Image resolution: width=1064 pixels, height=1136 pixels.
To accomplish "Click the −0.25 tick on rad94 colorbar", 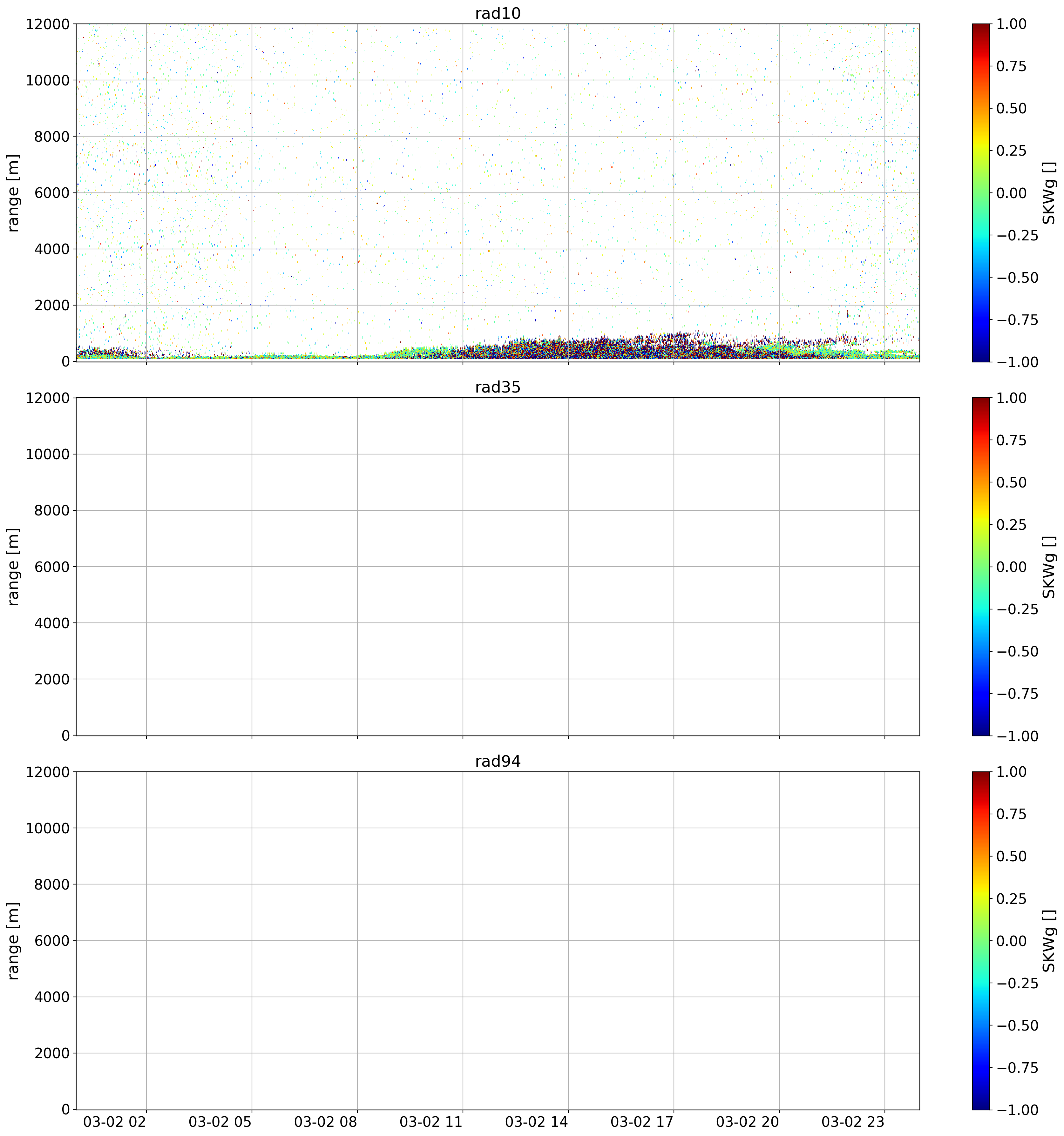I will [x=1017, y=984].
